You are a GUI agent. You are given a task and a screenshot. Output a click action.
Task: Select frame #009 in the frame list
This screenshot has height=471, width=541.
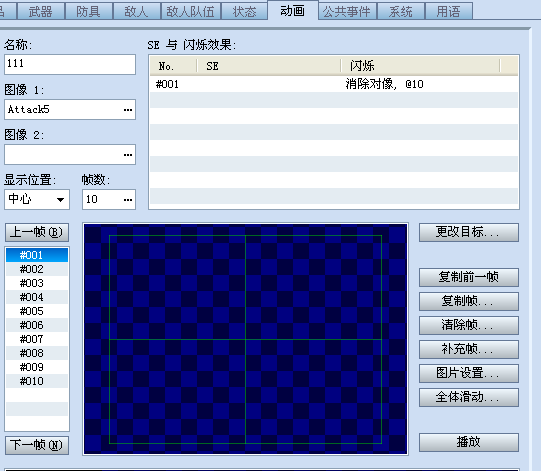(x=37, y=367)
